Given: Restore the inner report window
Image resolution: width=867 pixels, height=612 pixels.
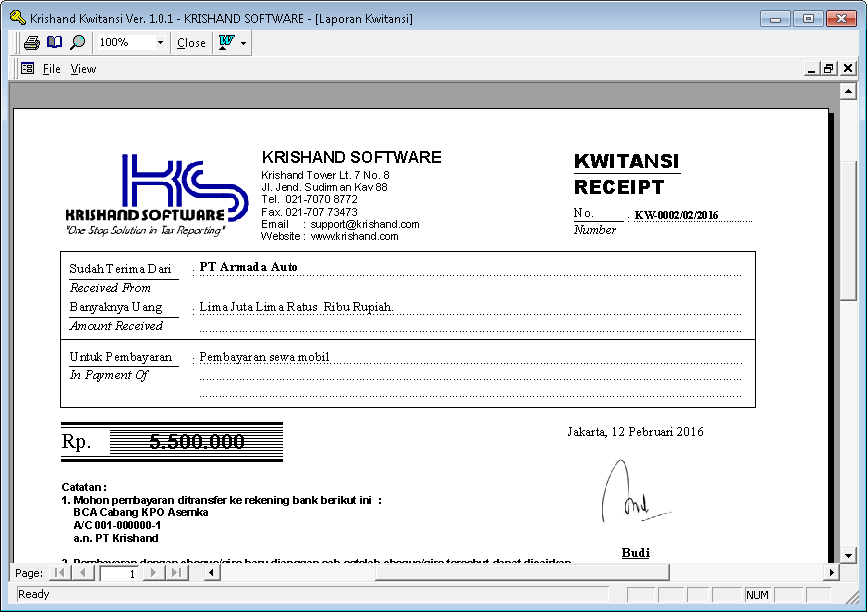Looking at the screenshot, I should (x=829, y=69).
